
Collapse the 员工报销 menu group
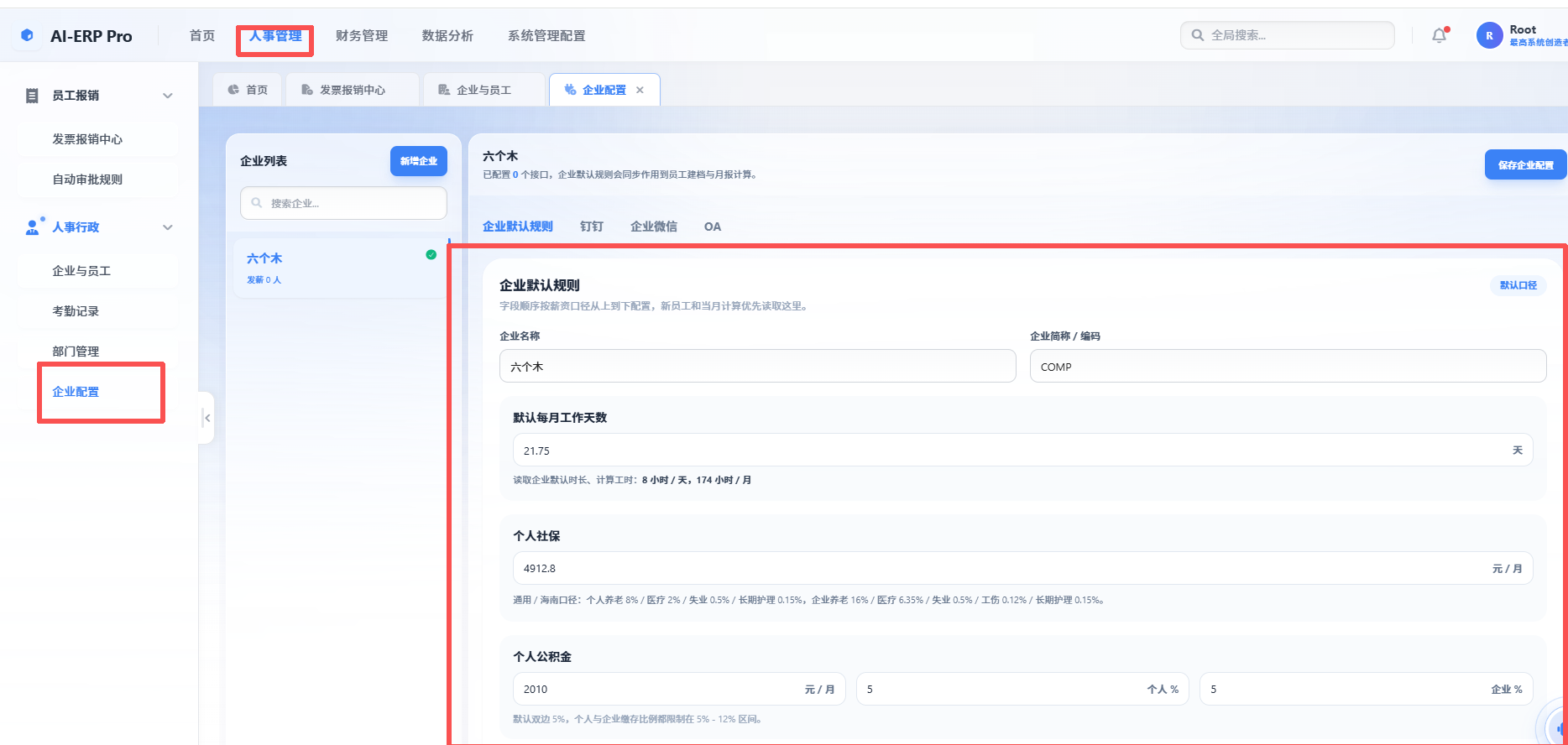click(168, 96)
